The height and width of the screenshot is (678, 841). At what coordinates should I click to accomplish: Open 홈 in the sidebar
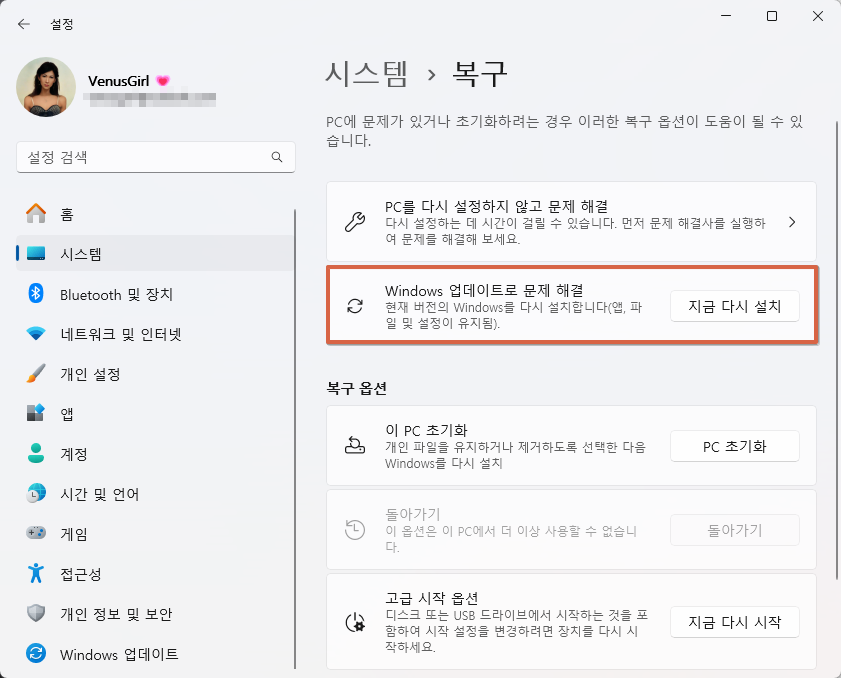[x=155, y=213]
